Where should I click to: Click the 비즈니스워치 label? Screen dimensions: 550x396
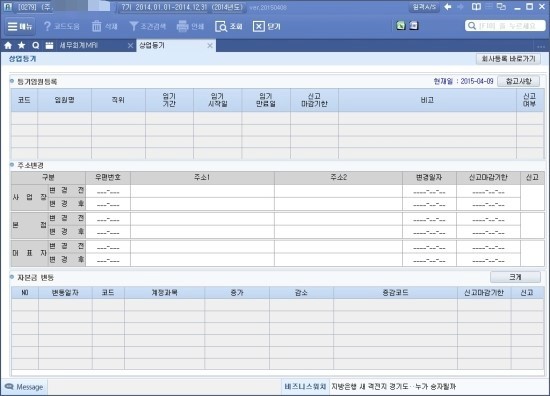pos(305,387)
